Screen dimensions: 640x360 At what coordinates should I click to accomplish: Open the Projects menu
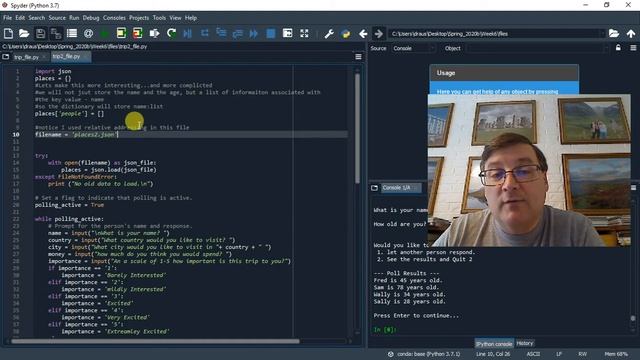139,18
